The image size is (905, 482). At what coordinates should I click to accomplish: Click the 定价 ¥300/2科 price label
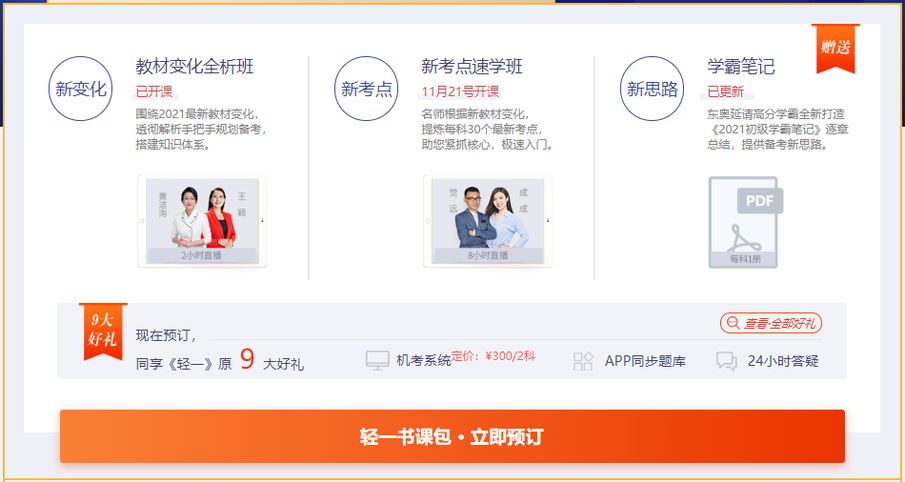point(493,357)
